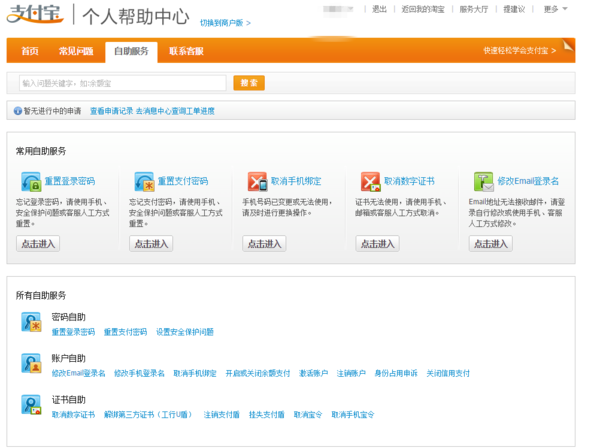Open 取消手机宝令 link

click(x=353, y=415)
